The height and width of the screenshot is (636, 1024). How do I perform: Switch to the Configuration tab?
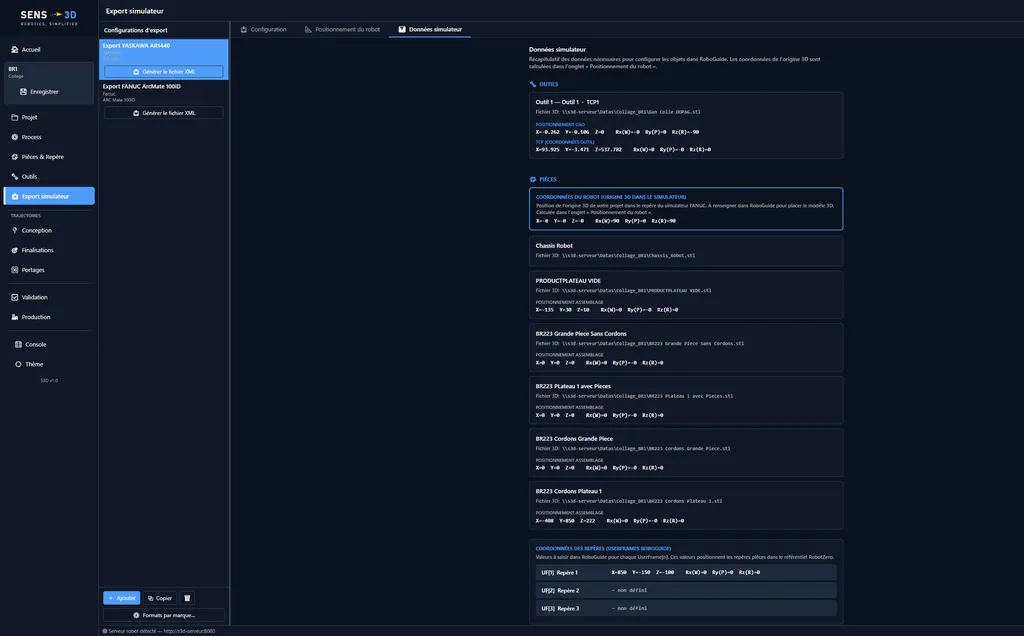pyautogui.click(x=263, y=29)
